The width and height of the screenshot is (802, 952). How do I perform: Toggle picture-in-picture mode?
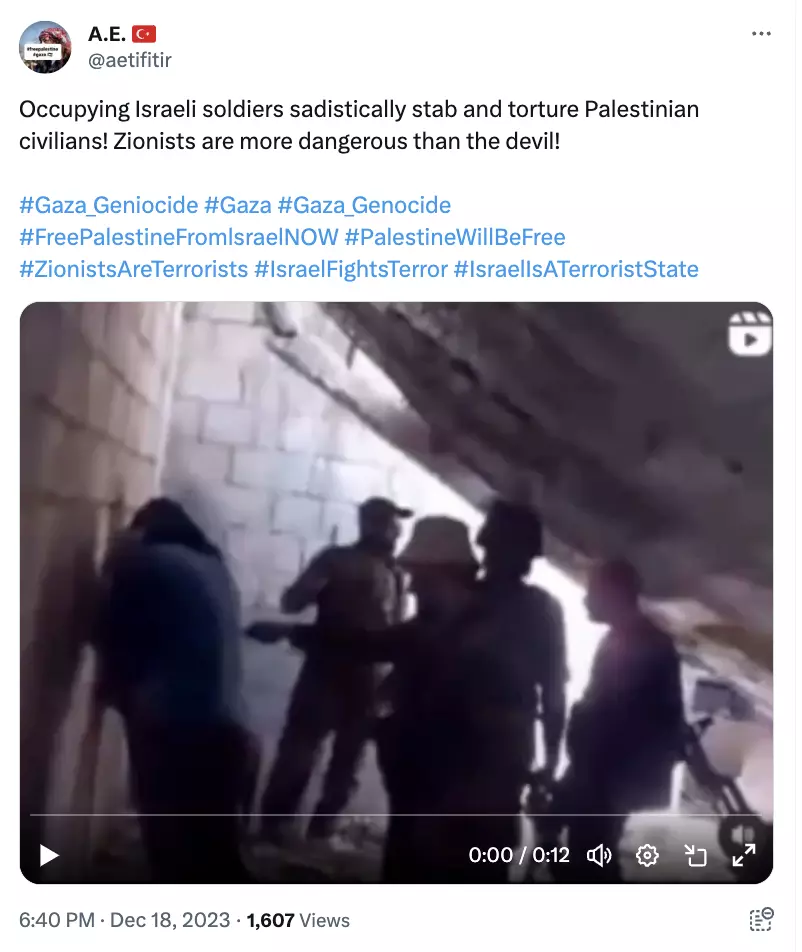(x=696, y=855)
